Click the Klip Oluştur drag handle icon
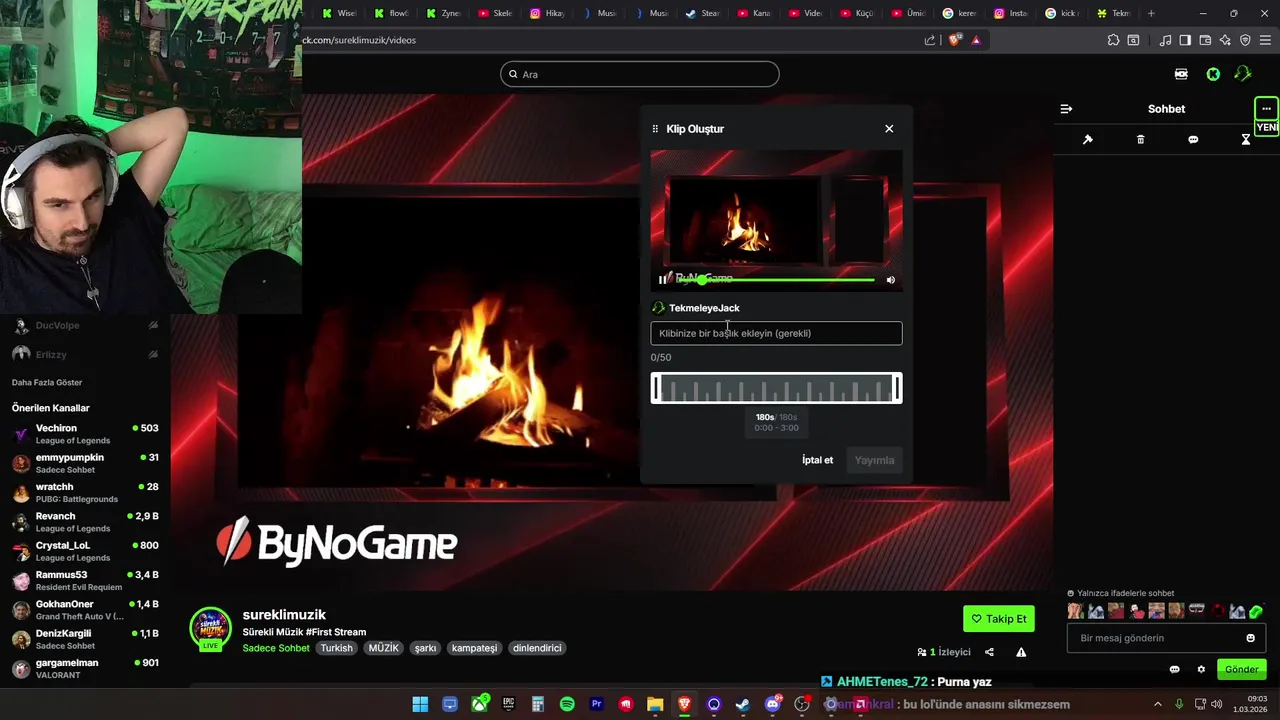 click(x=656, y=129)
